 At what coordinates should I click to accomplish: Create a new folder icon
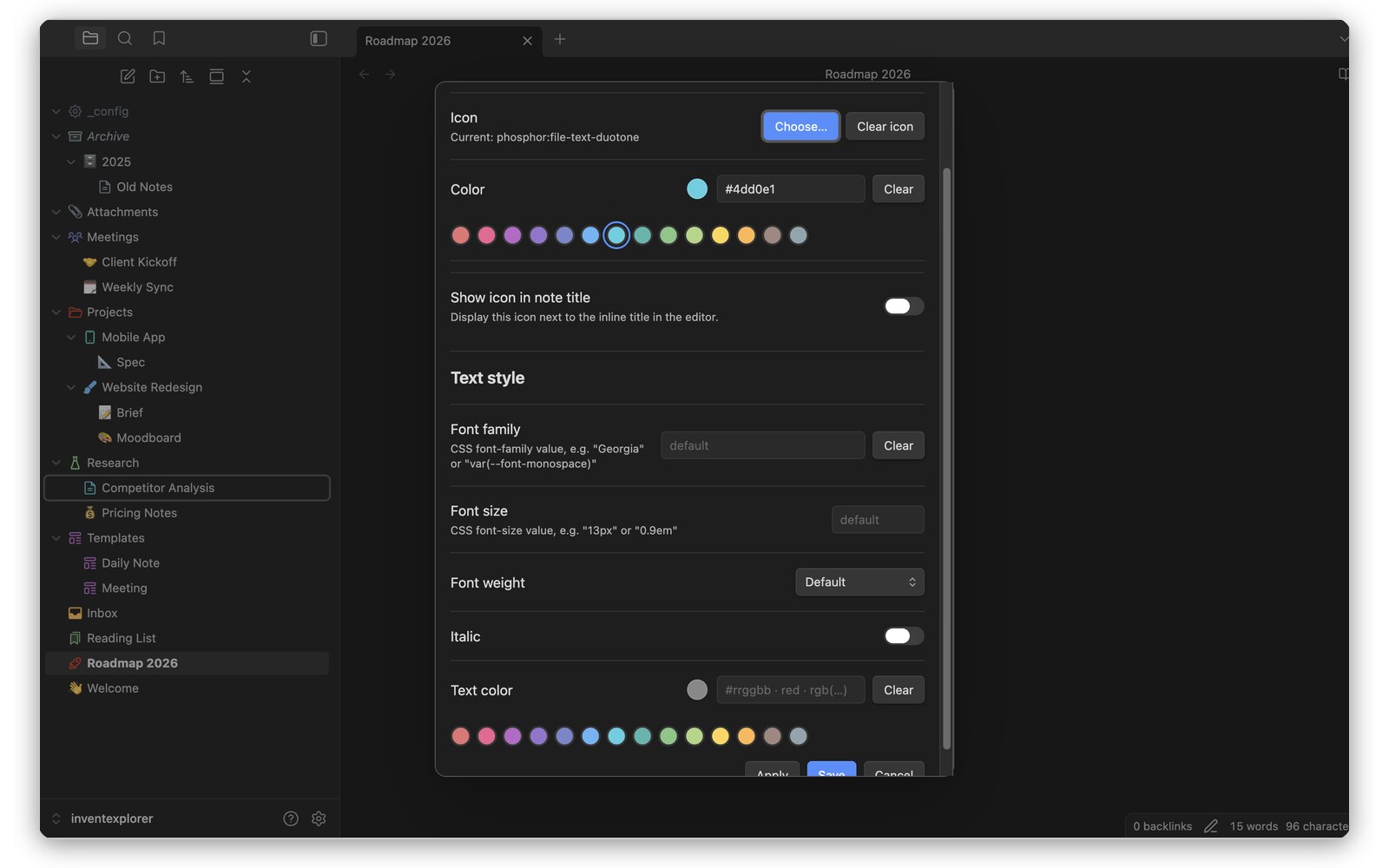point(157,76)
